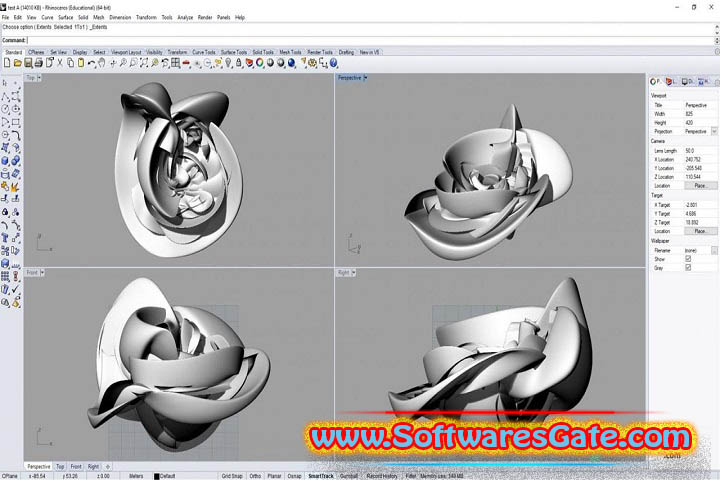Image resolution: width=720 pixels, height=480 pixels.
Task: Toggle Record History in status bar
Action: coord(382,476)
